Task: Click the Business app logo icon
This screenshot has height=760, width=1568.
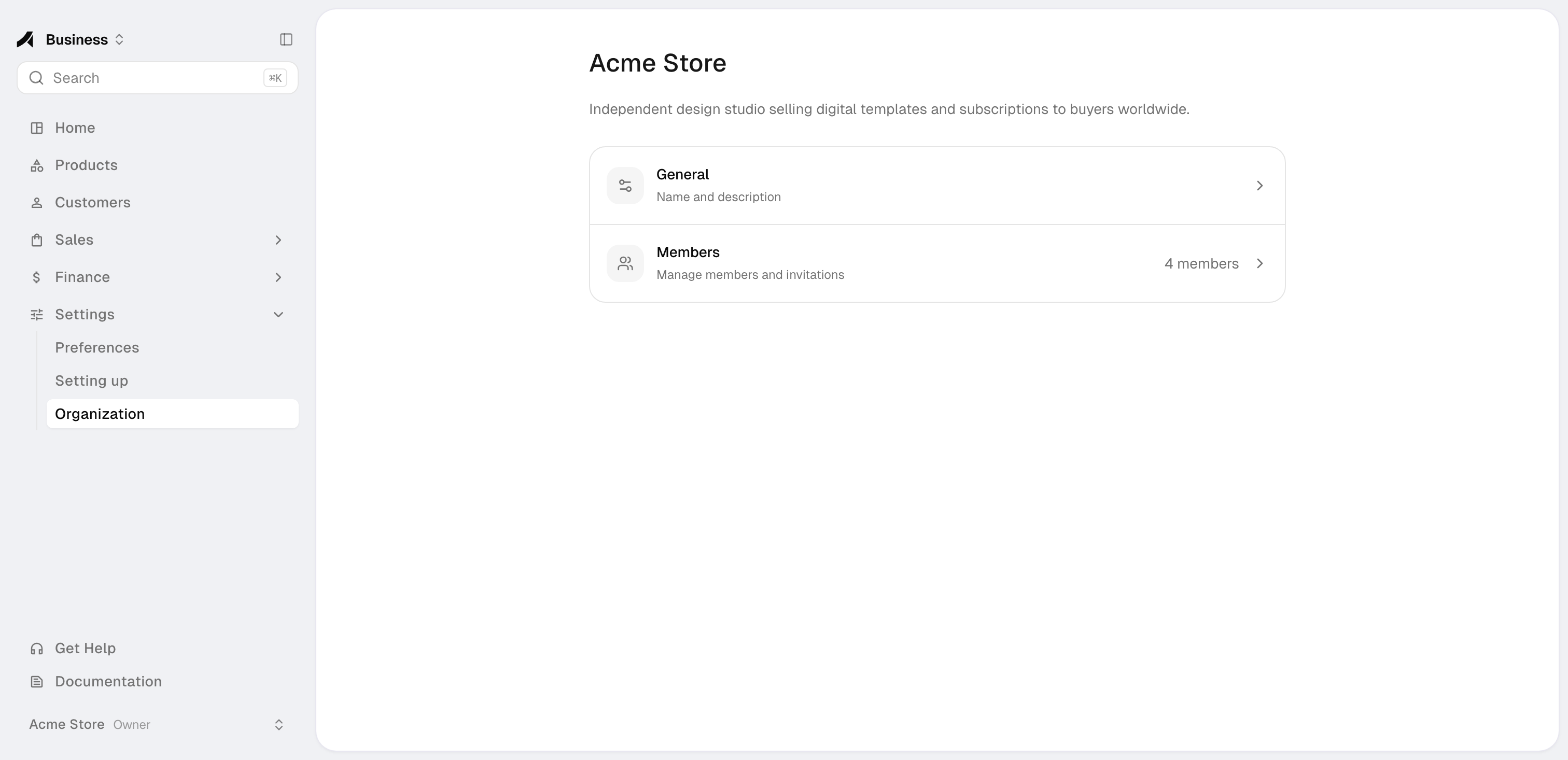Action: [x=25, y=39]
